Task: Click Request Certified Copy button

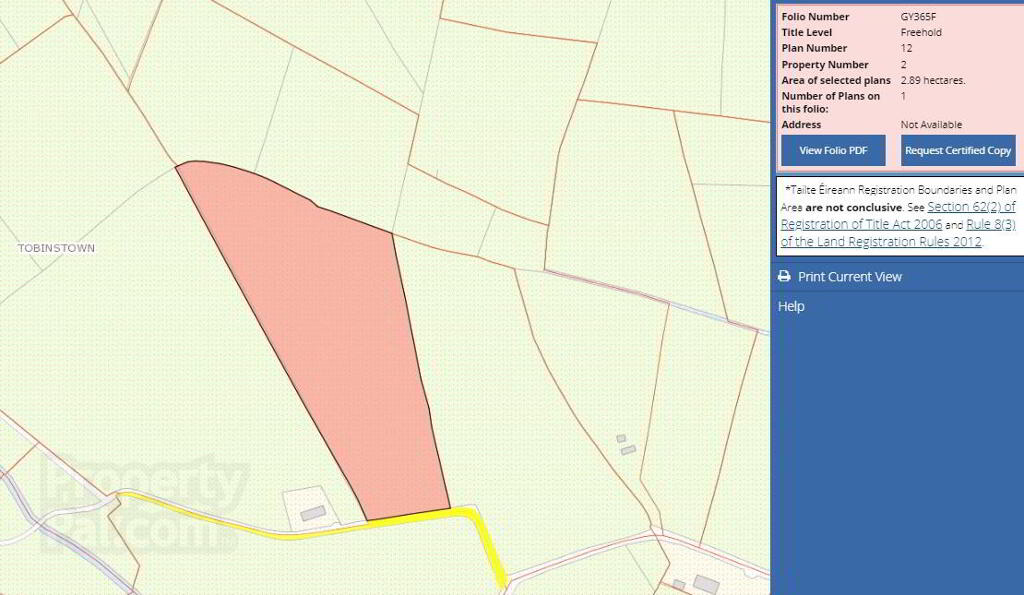Action: [x=958, y=151]
